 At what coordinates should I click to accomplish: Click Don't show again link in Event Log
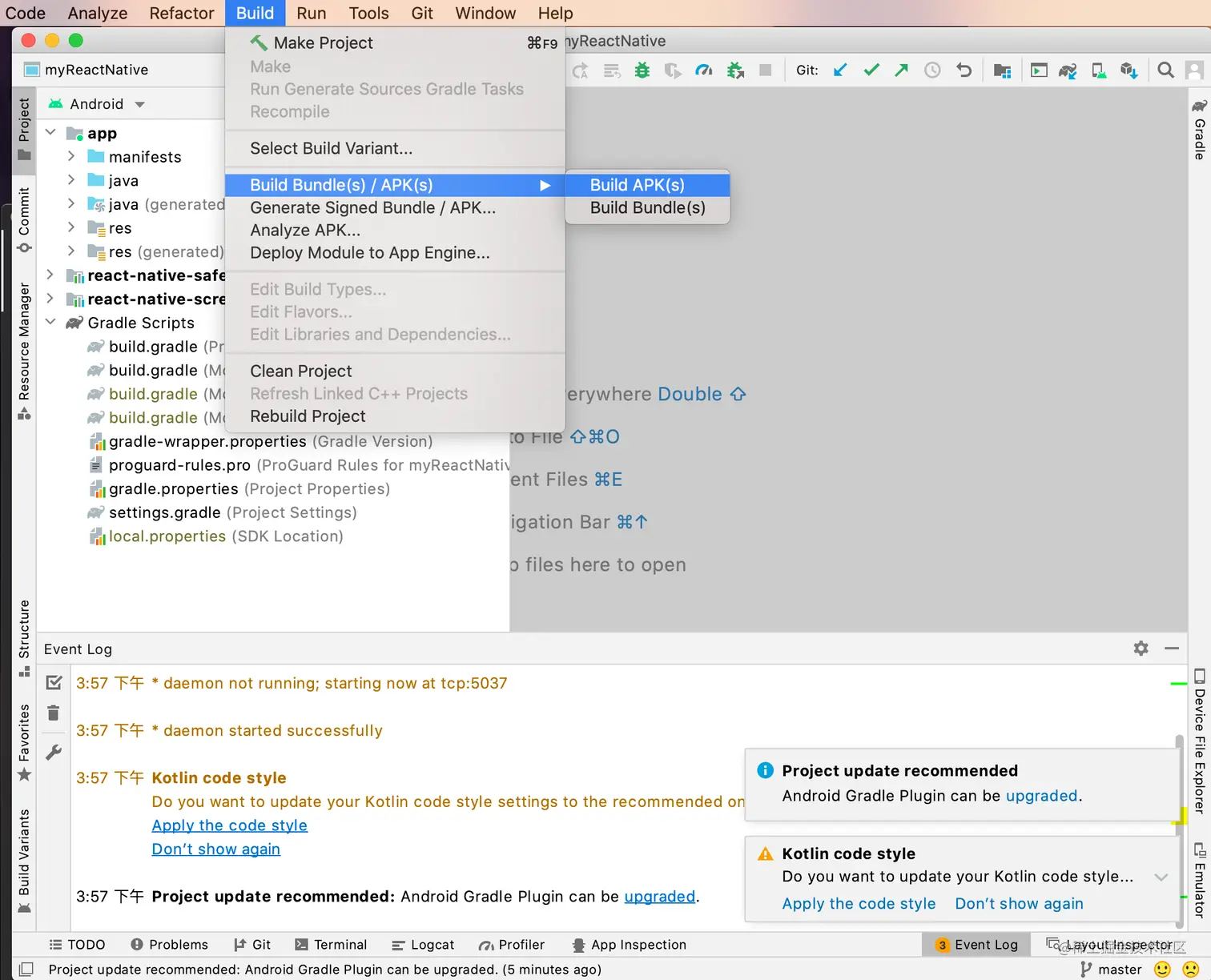click(x=216, y=849)
